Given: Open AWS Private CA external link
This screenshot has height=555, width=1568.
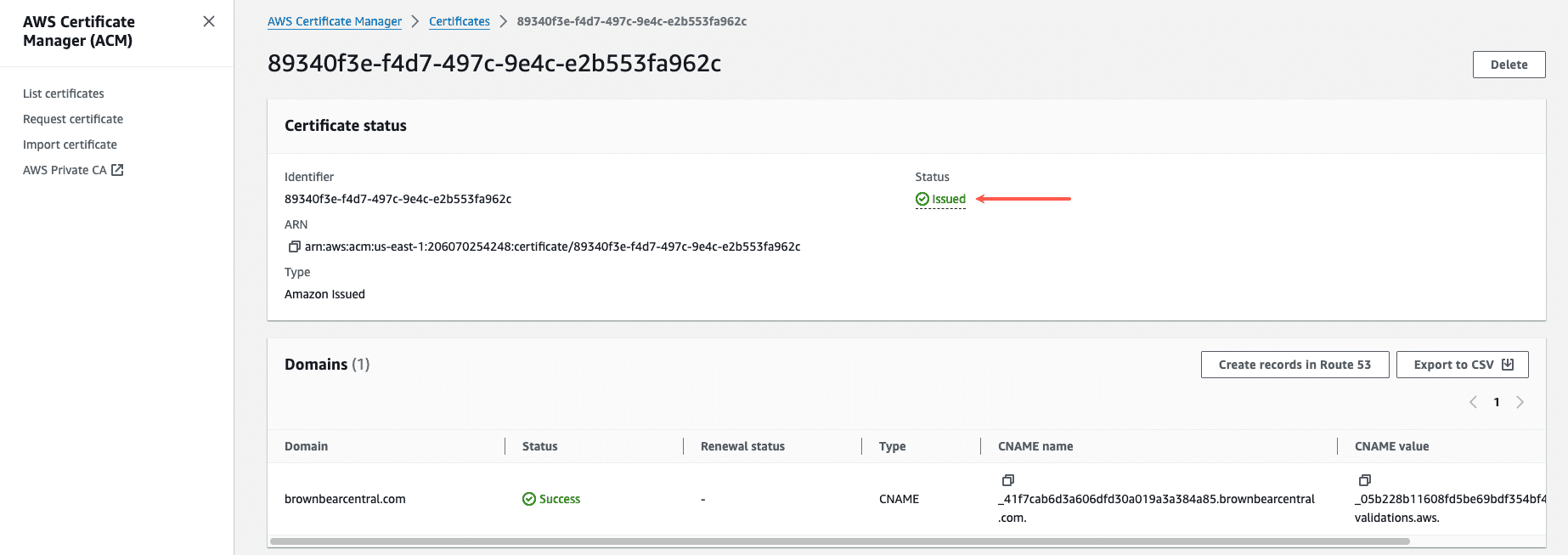Looking at the screenshot, I should point(73,170).
